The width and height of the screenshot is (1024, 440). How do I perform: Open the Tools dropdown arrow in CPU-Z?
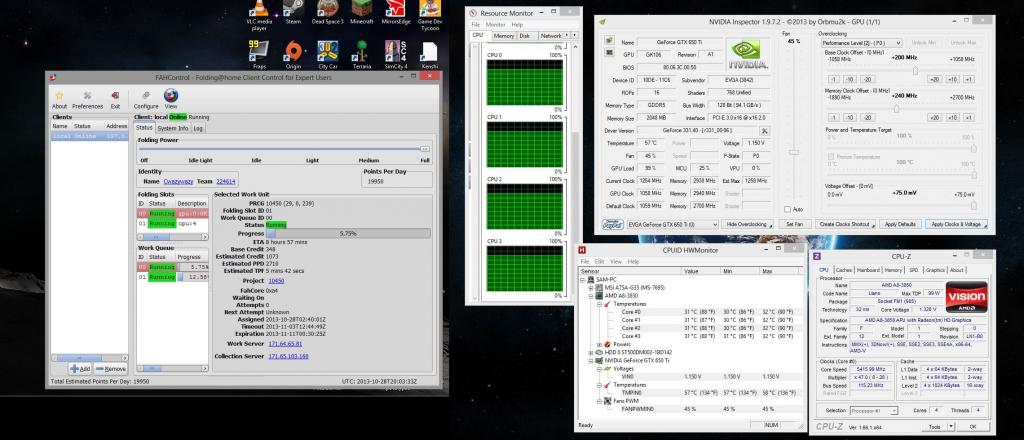pos(950,426)
